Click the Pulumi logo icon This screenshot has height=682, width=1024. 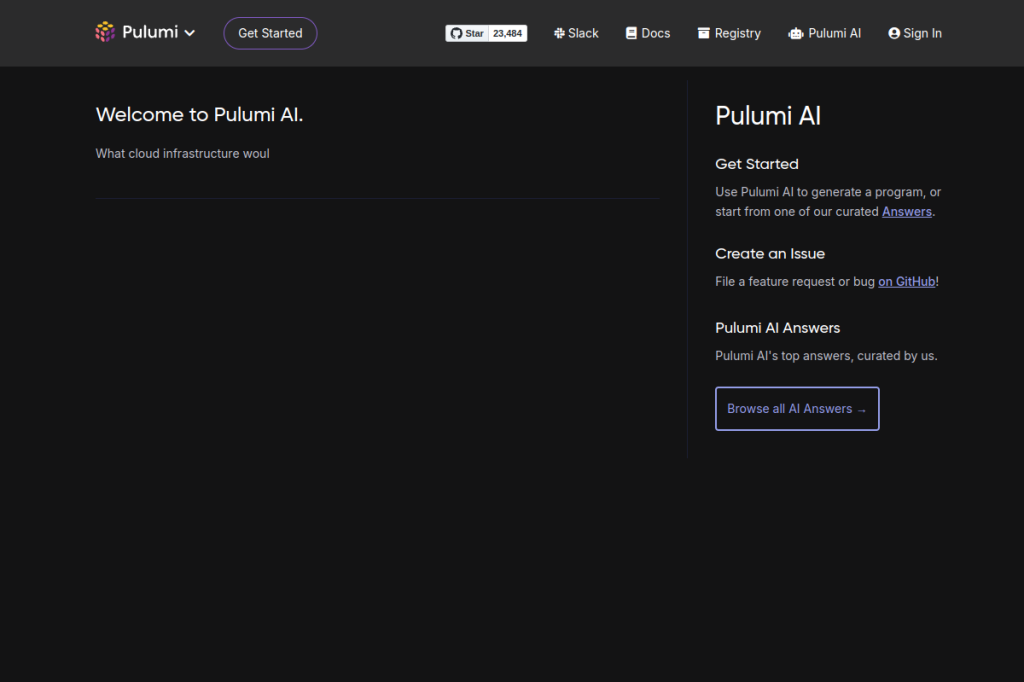[104, 32]
